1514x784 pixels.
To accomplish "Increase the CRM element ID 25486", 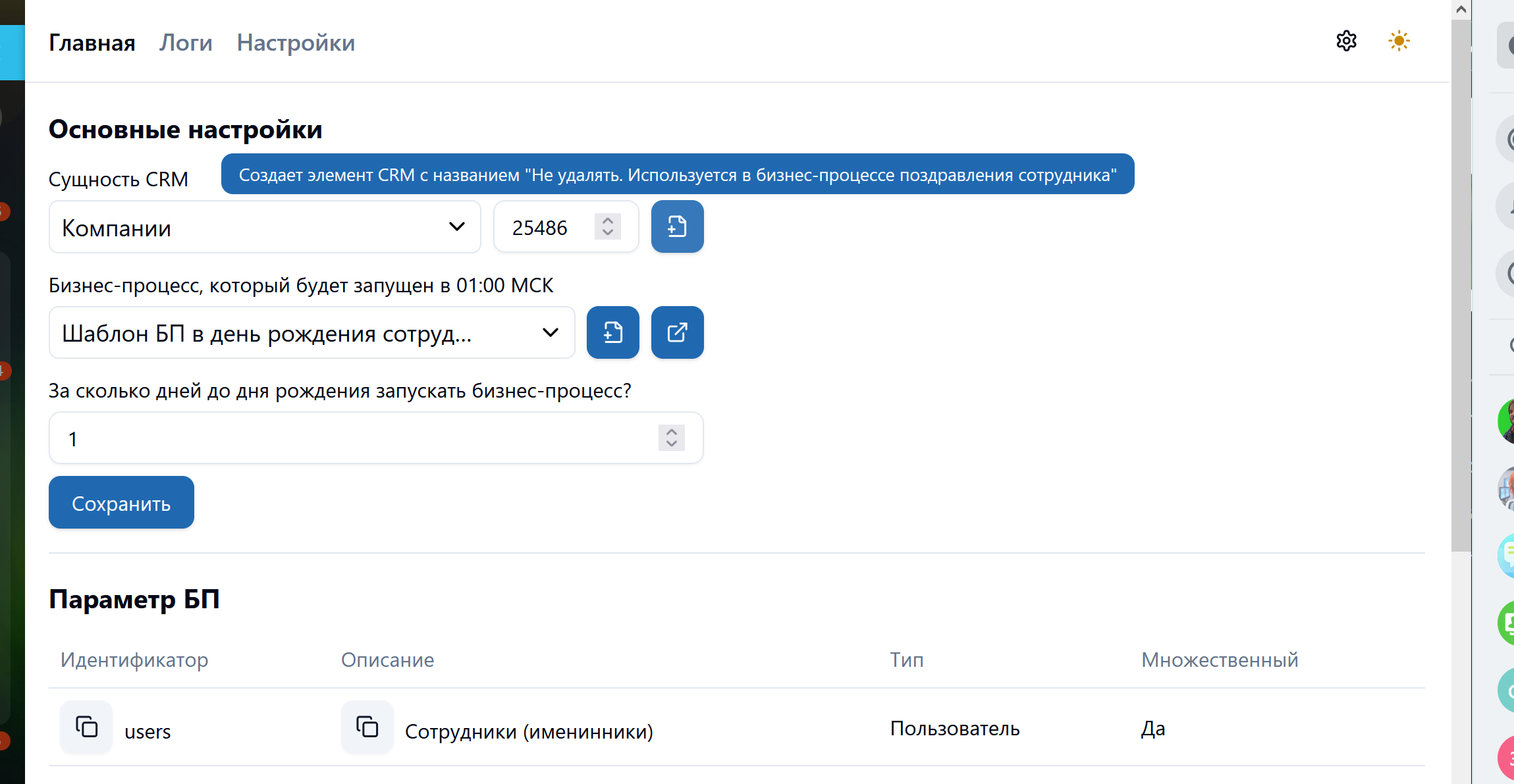I will (608, 221).
